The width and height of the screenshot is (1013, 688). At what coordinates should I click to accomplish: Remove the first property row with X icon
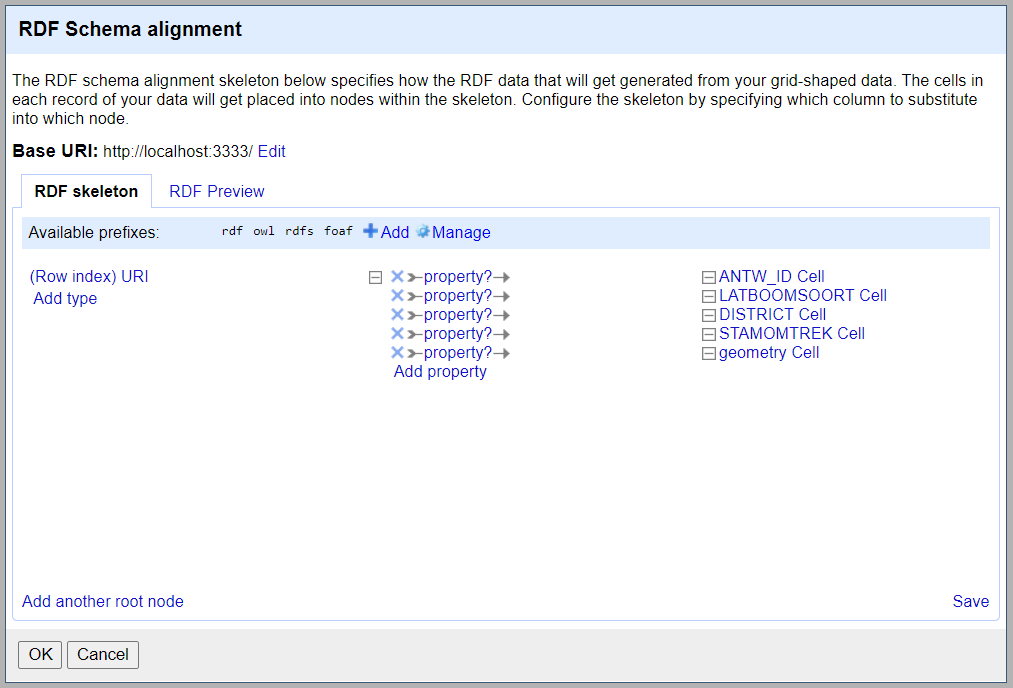[x=397, y=277]
